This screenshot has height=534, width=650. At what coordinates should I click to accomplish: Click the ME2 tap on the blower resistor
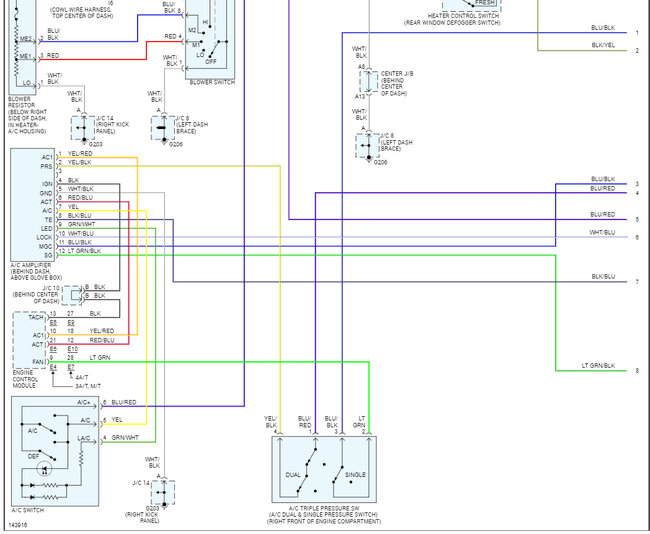pyautogui.click(x=25, y=39)
